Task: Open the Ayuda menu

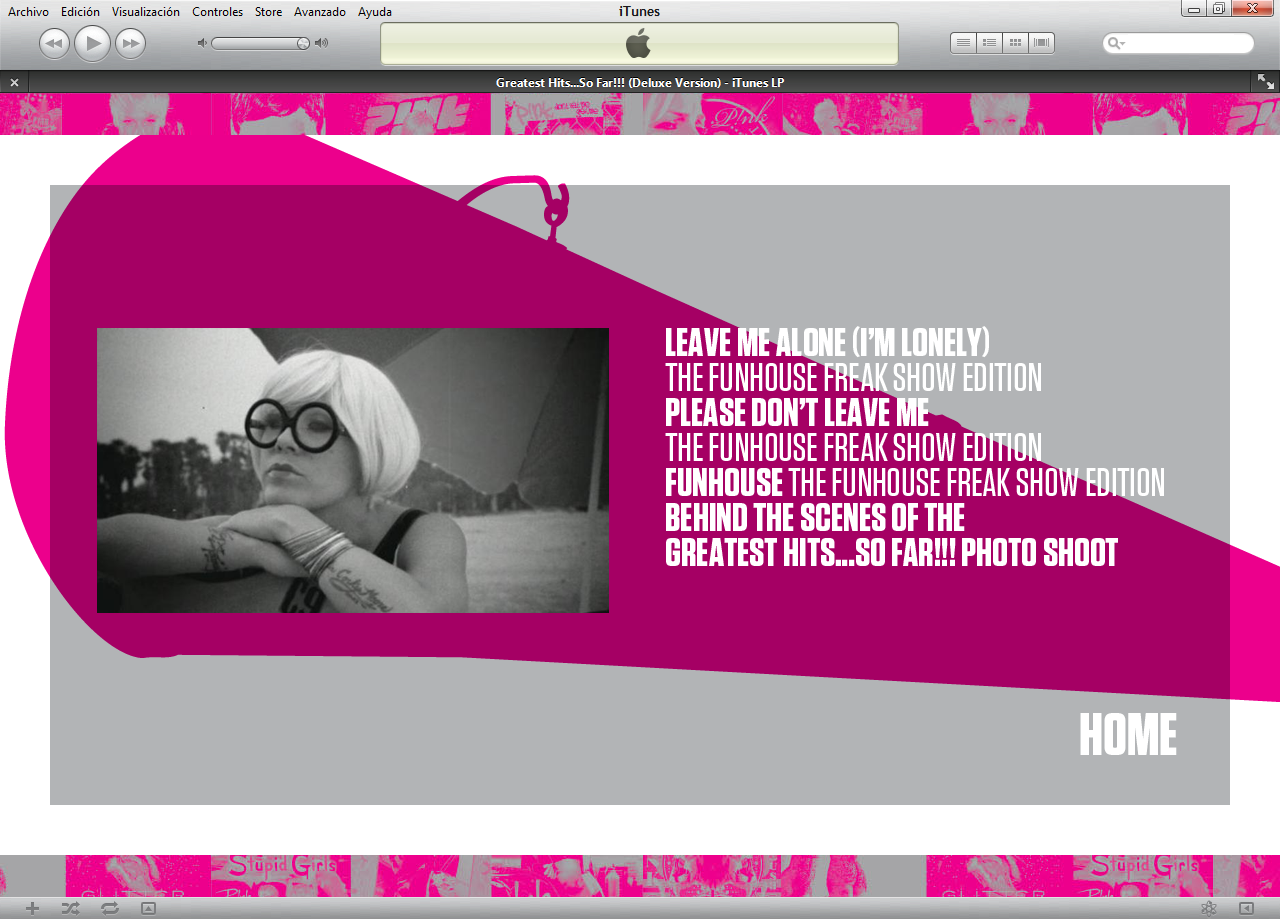Action: click(375, 12)
